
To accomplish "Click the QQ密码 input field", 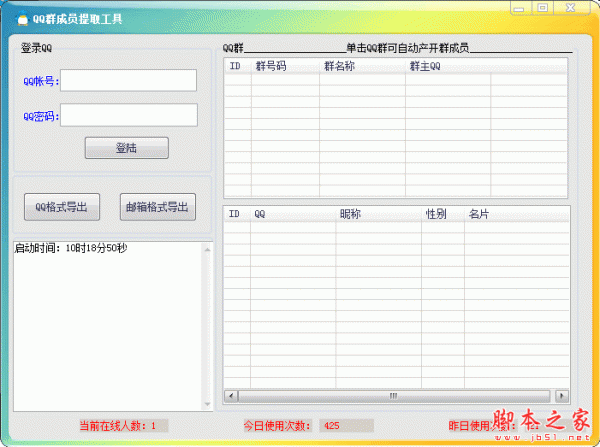I will [129, 115].
